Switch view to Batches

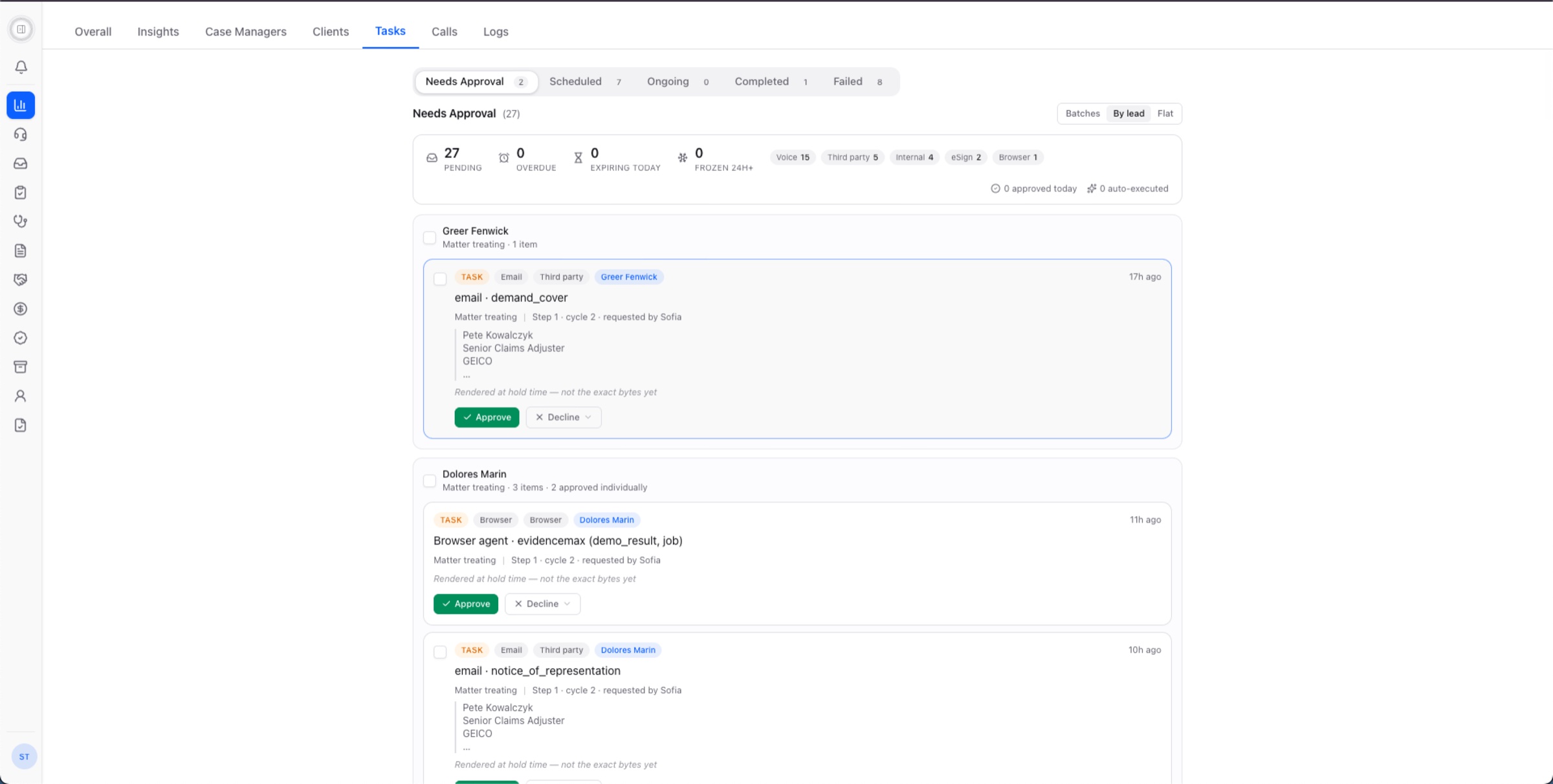pos(1083,113)
